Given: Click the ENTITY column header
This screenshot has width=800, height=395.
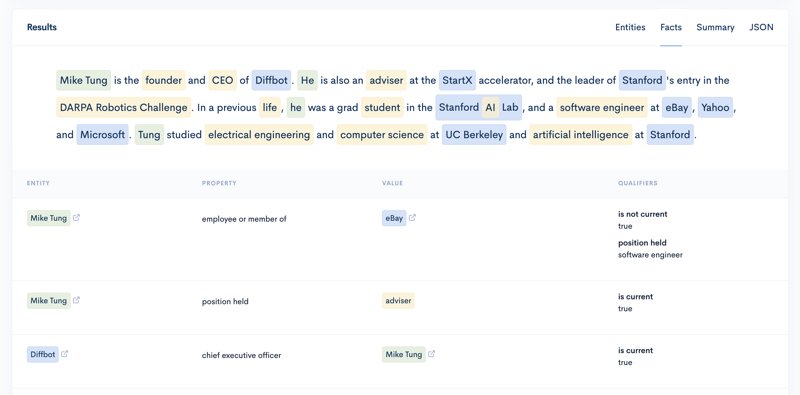Looking at the screenshot, I should 38,183.
